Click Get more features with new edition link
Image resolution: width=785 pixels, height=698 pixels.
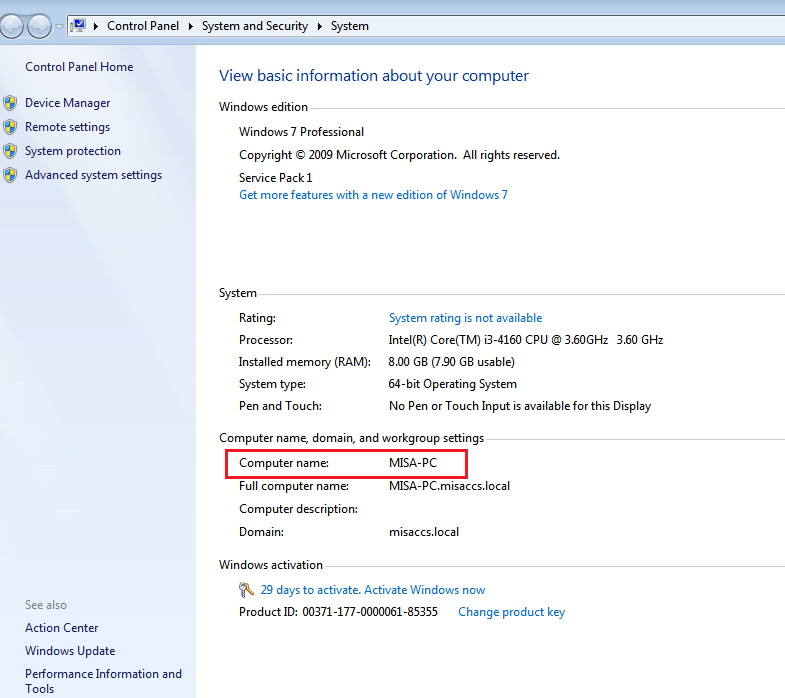point(373,195)
